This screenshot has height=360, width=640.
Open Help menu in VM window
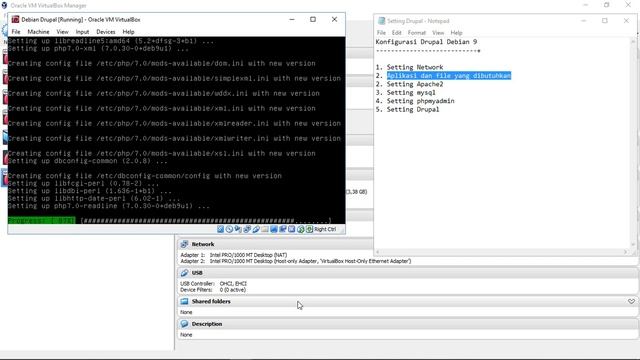coord(129,31)
